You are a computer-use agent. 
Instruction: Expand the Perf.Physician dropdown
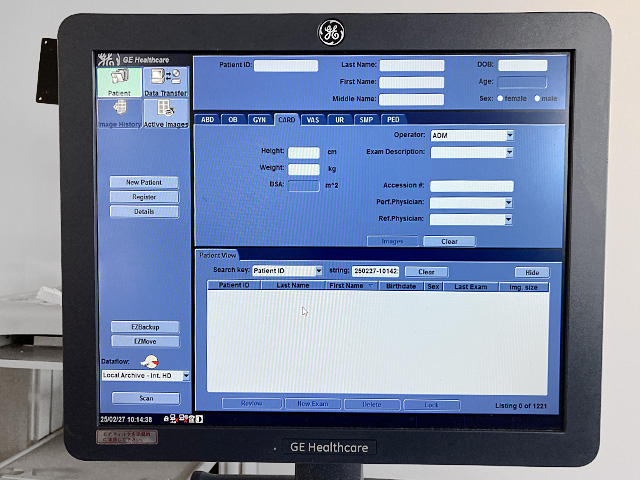[x=509, y=202]
